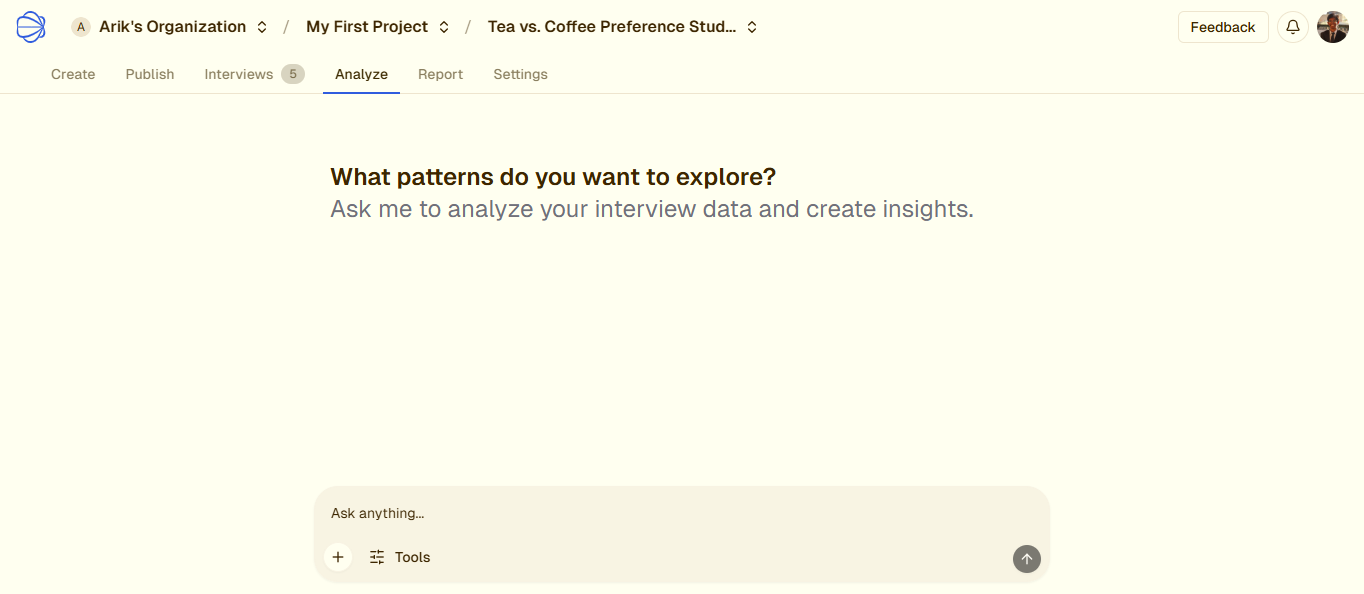This screenshot has height=594, width=1364.
Task: Open the user profile avatar
Action: 1333,27
